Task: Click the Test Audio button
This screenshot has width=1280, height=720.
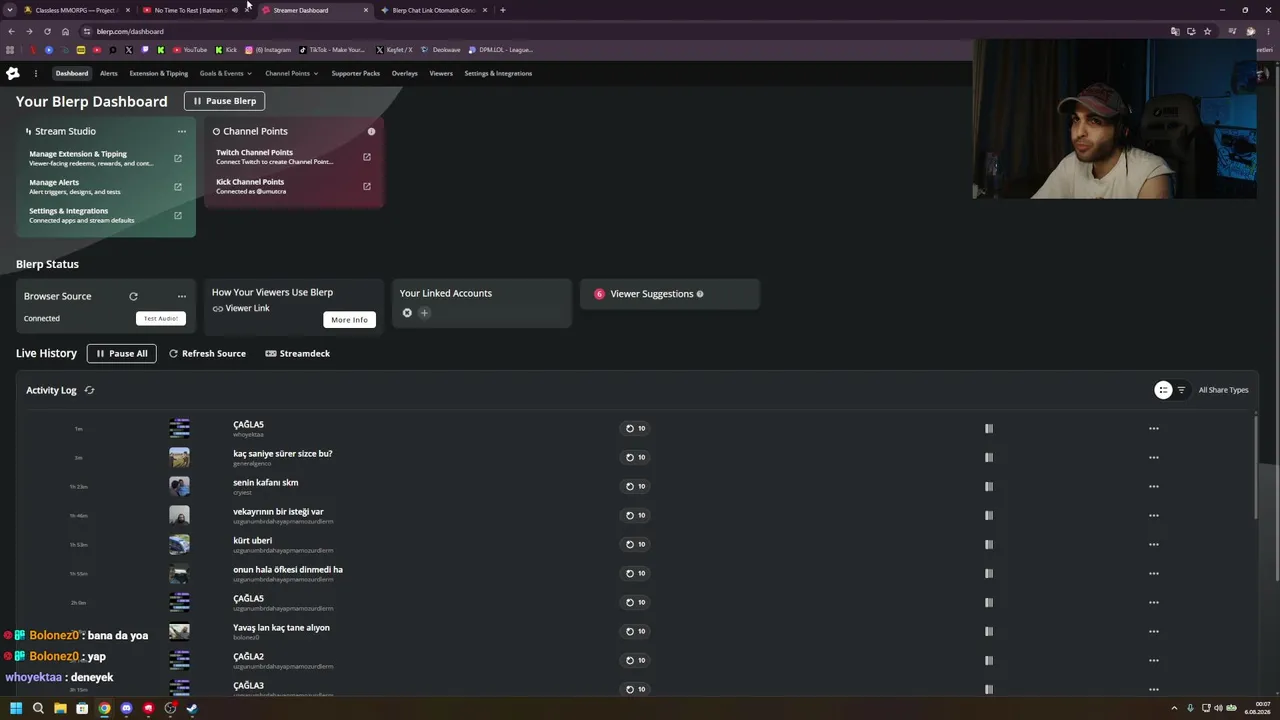Action: click(161, 318)
